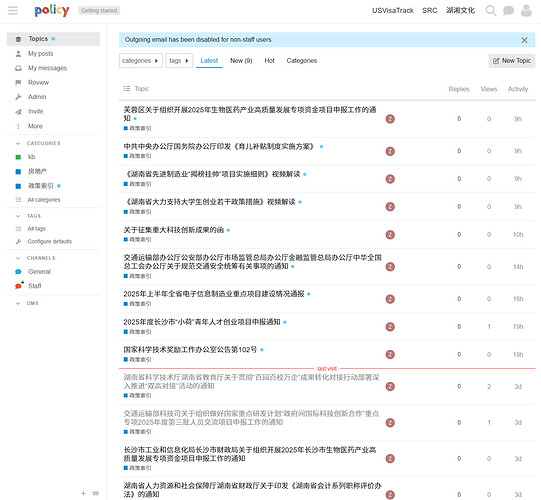Select the green kb category swatch
The height and width of the screenshot is (500, 541).
point(18,157)
